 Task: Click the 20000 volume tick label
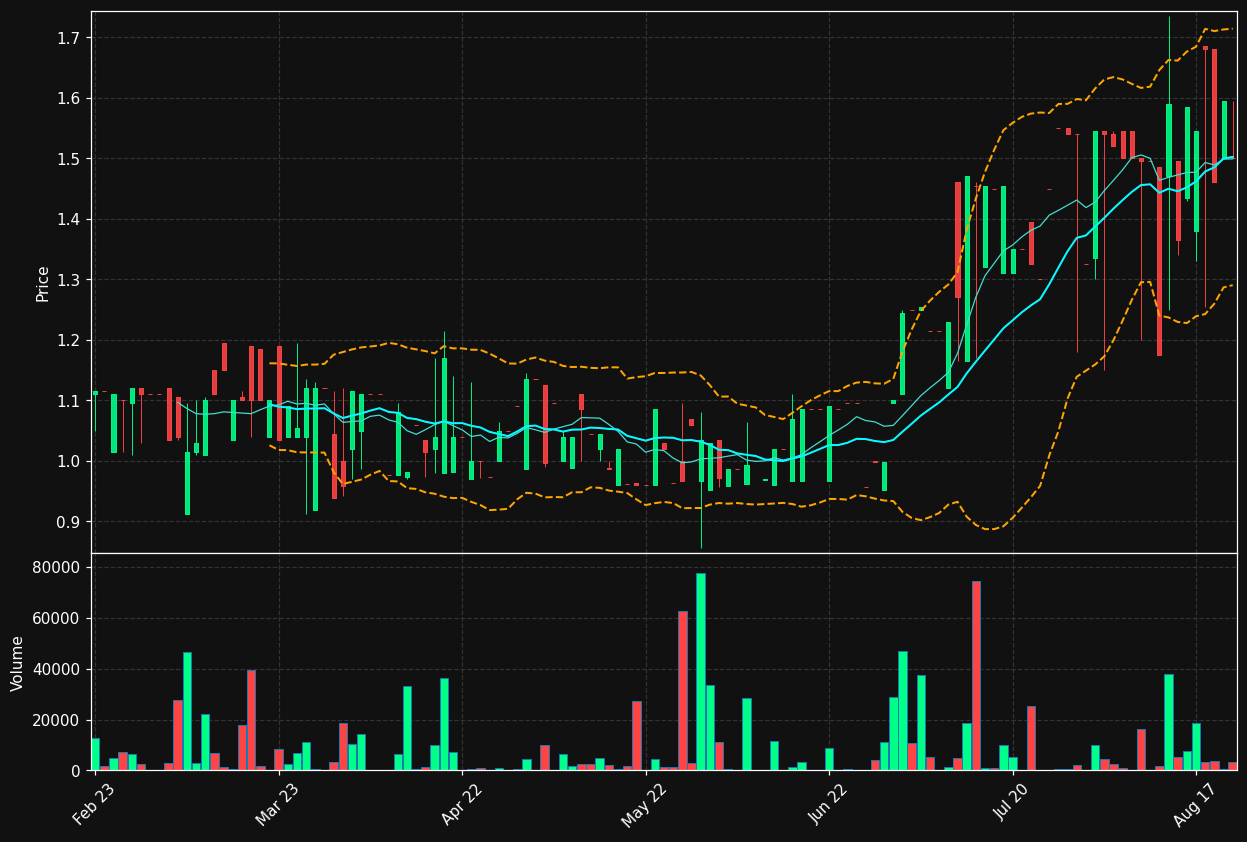(59, 721)
